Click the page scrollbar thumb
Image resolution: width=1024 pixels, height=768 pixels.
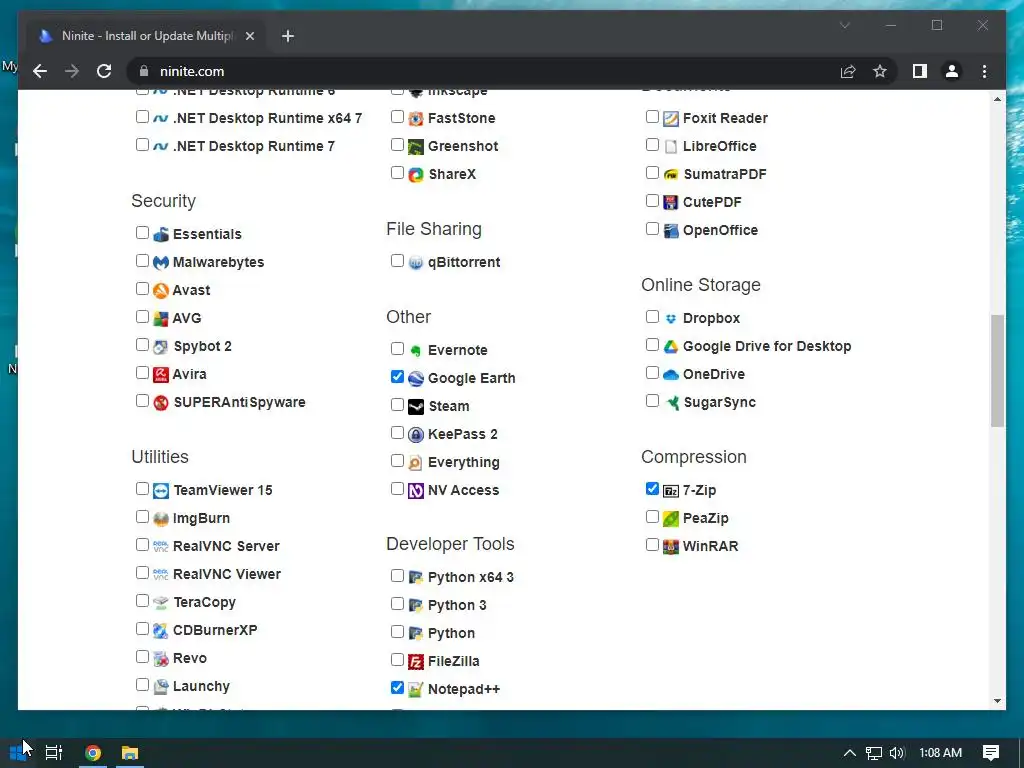[x=997, y=370]
